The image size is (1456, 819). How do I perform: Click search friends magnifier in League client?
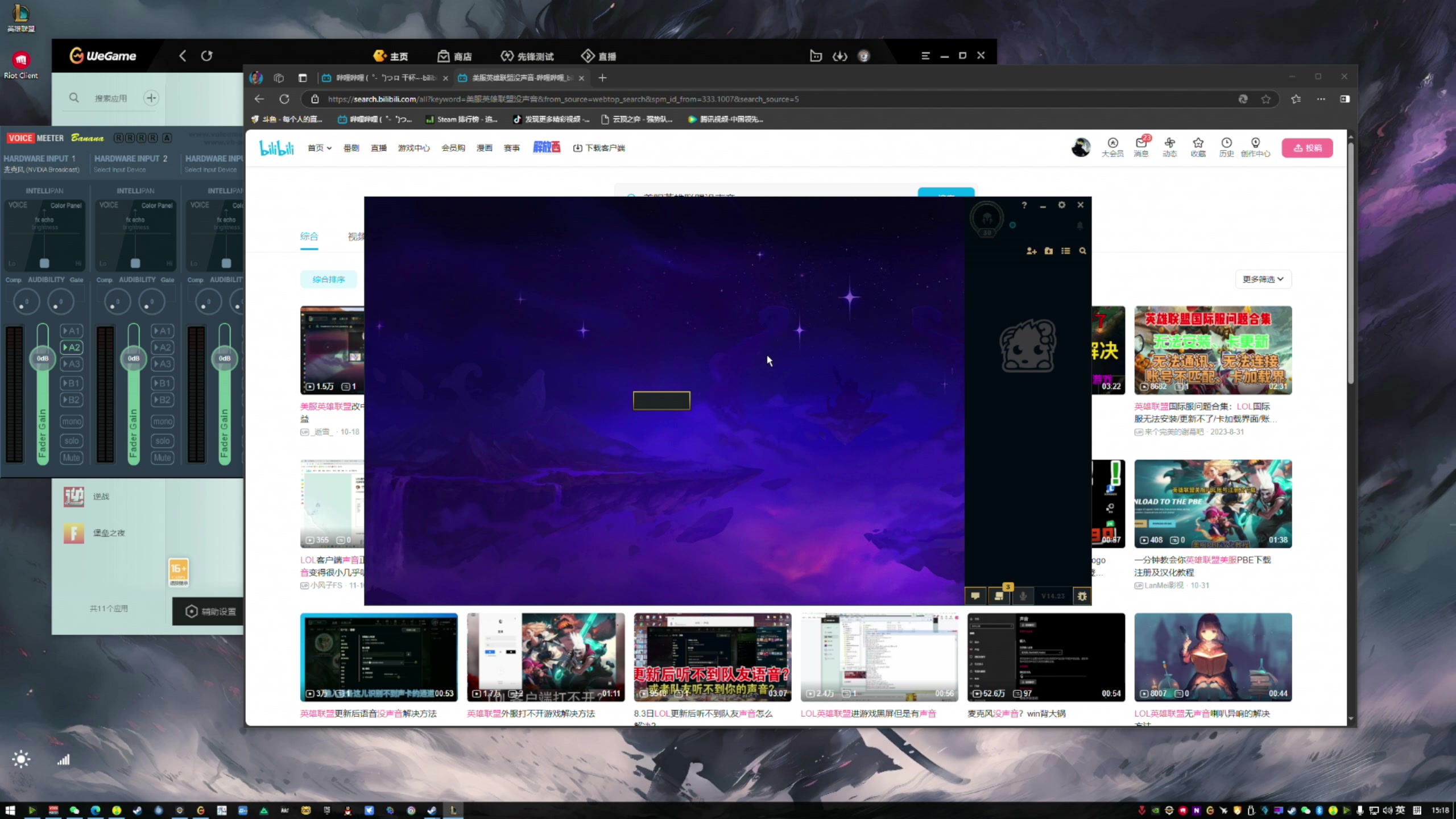(1082, 251)
